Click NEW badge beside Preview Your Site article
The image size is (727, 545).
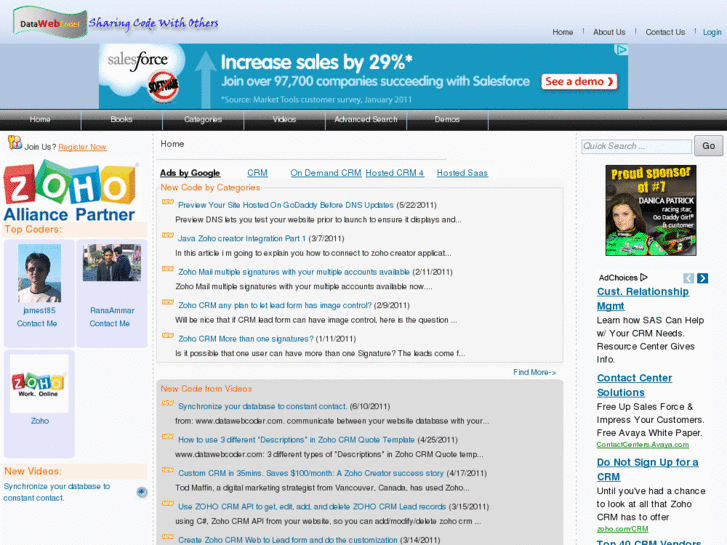point(167,202)
